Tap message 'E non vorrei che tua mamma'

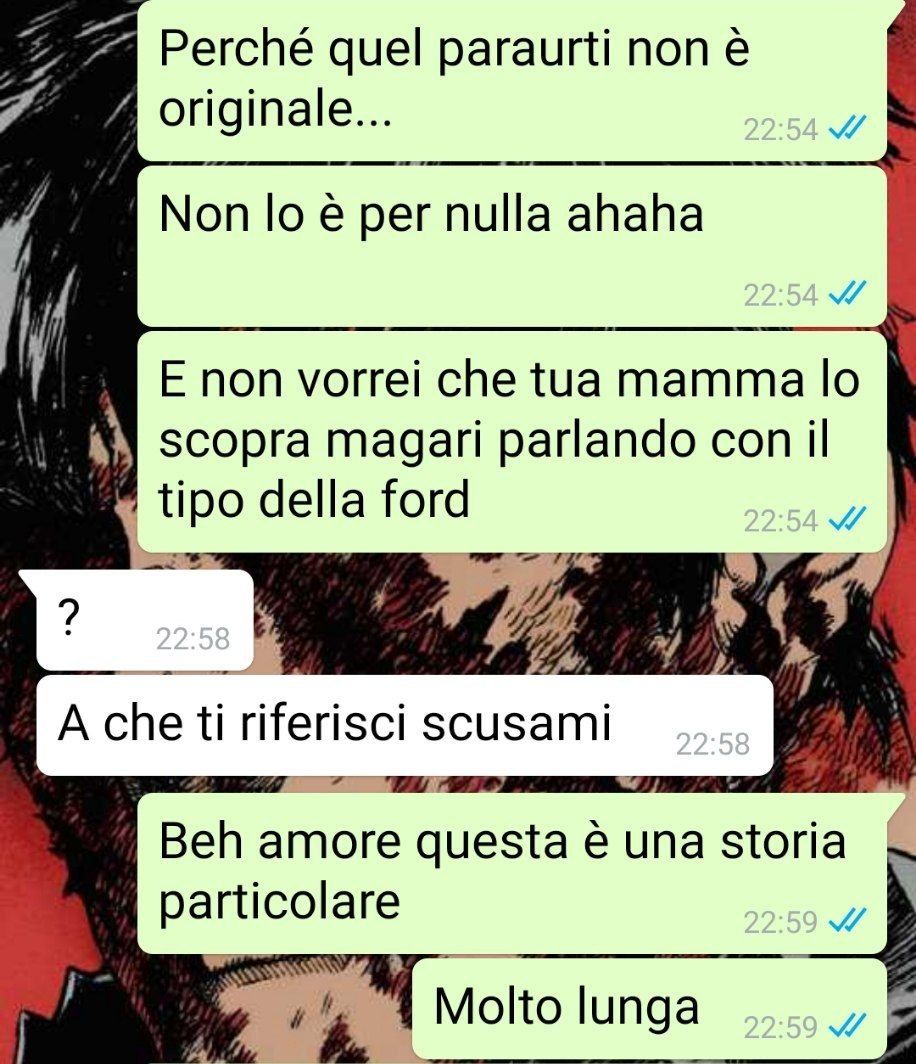coord(512,442)
